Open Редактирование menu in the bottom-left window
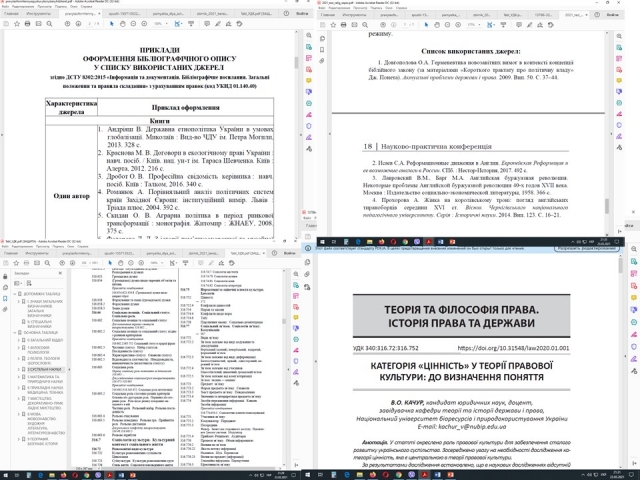The image size is (640, 480). 22,247
